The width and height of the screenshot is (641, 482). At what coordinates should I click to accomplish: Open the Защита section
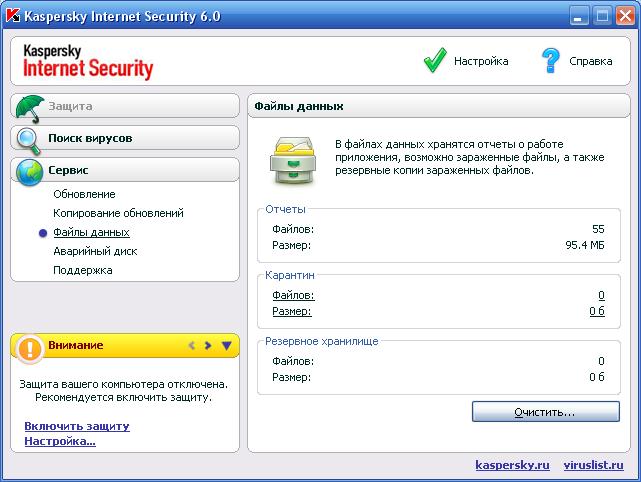coord(125,106)
